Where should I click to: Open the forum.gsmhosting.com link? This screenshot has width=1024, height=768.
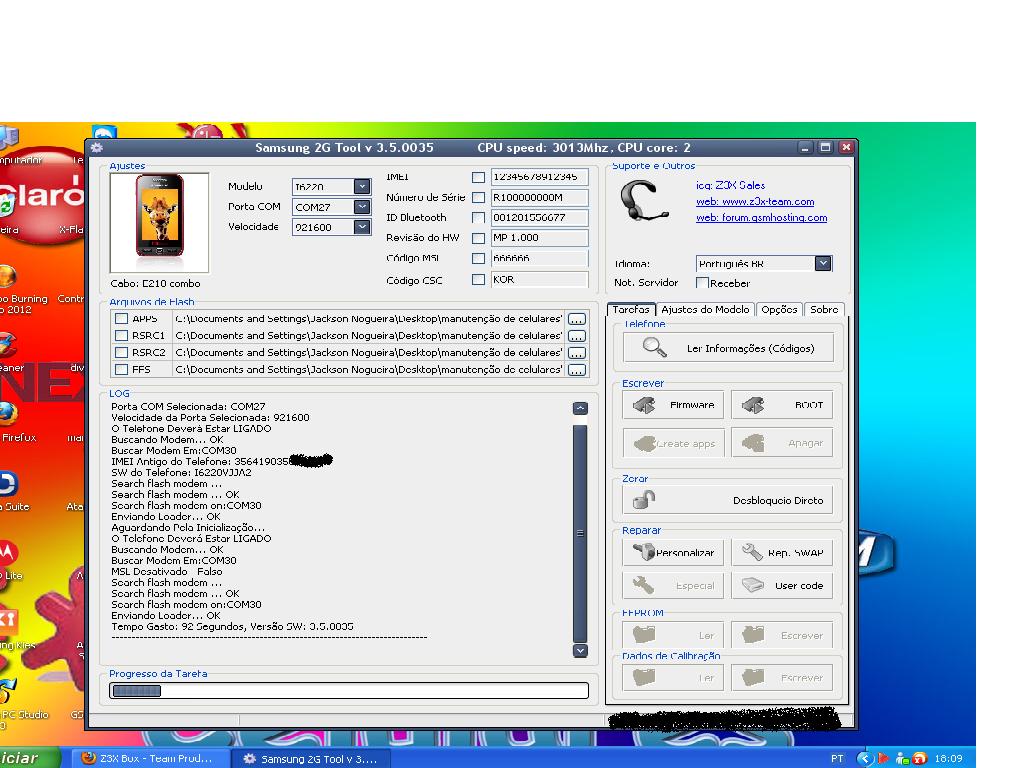click(761, 217)
